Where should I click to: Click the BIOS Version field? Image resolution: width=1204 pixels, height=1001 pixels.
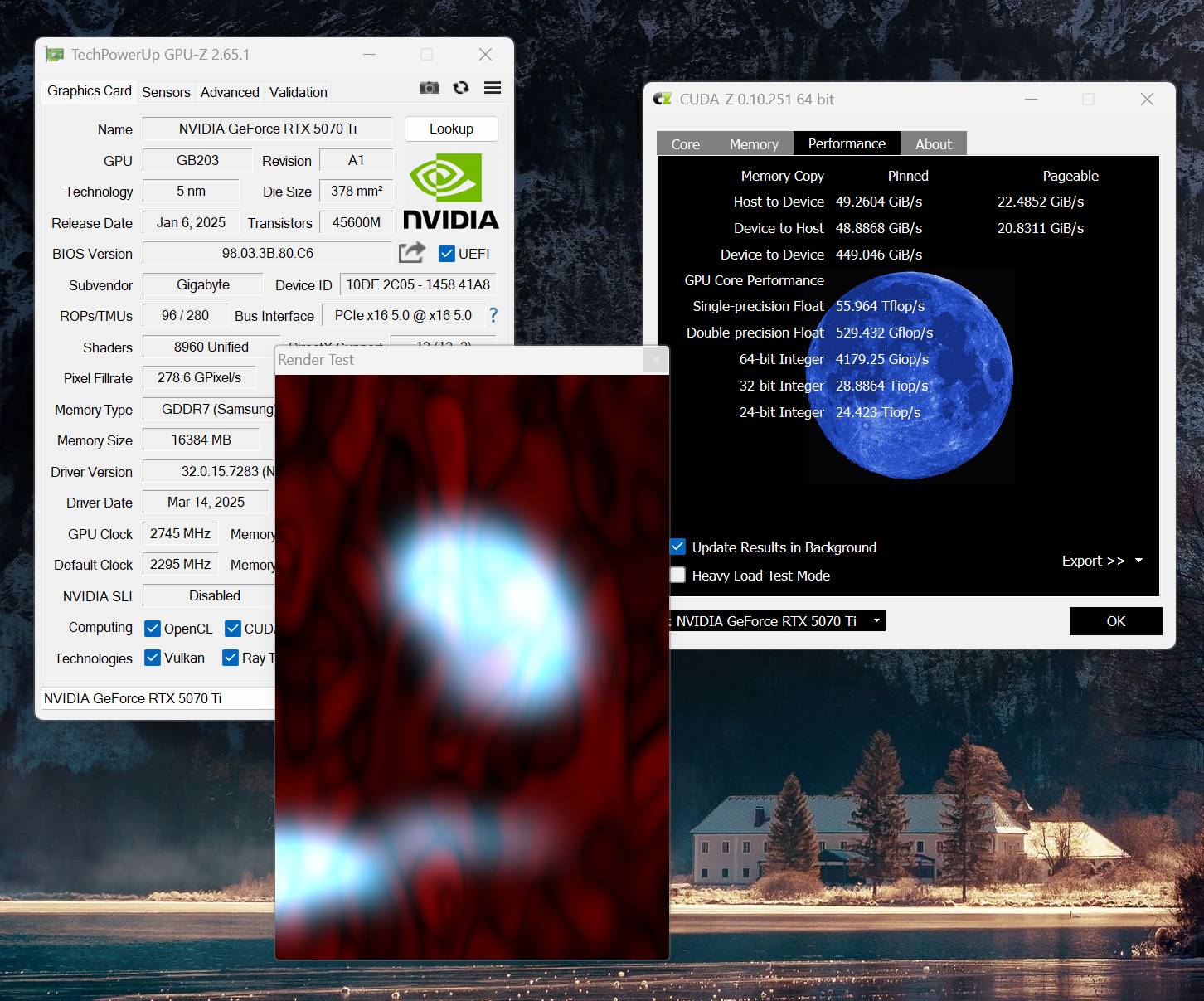[x=268, y=253]
